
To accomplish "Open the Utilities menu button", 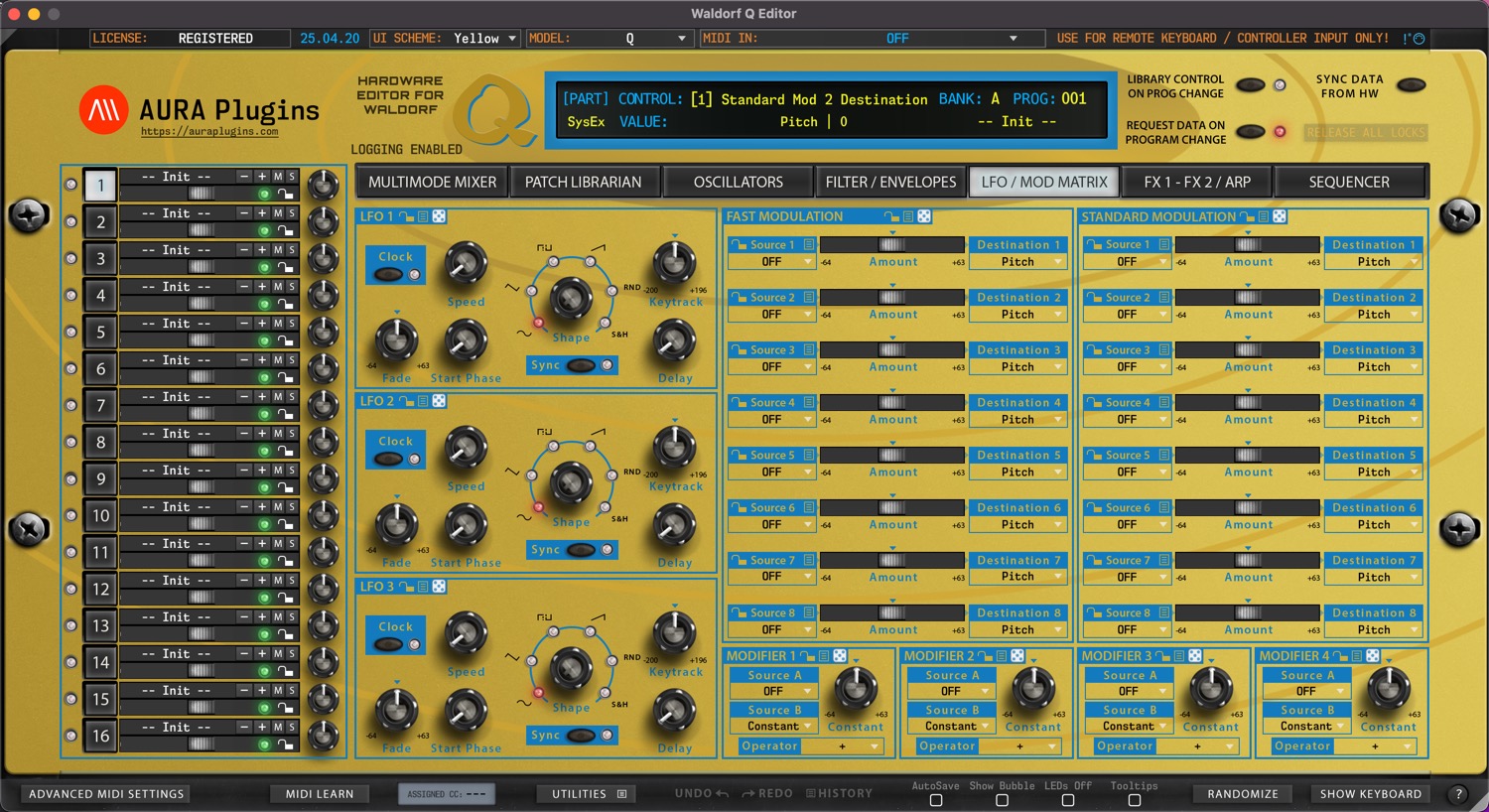I will pos(589,794).
